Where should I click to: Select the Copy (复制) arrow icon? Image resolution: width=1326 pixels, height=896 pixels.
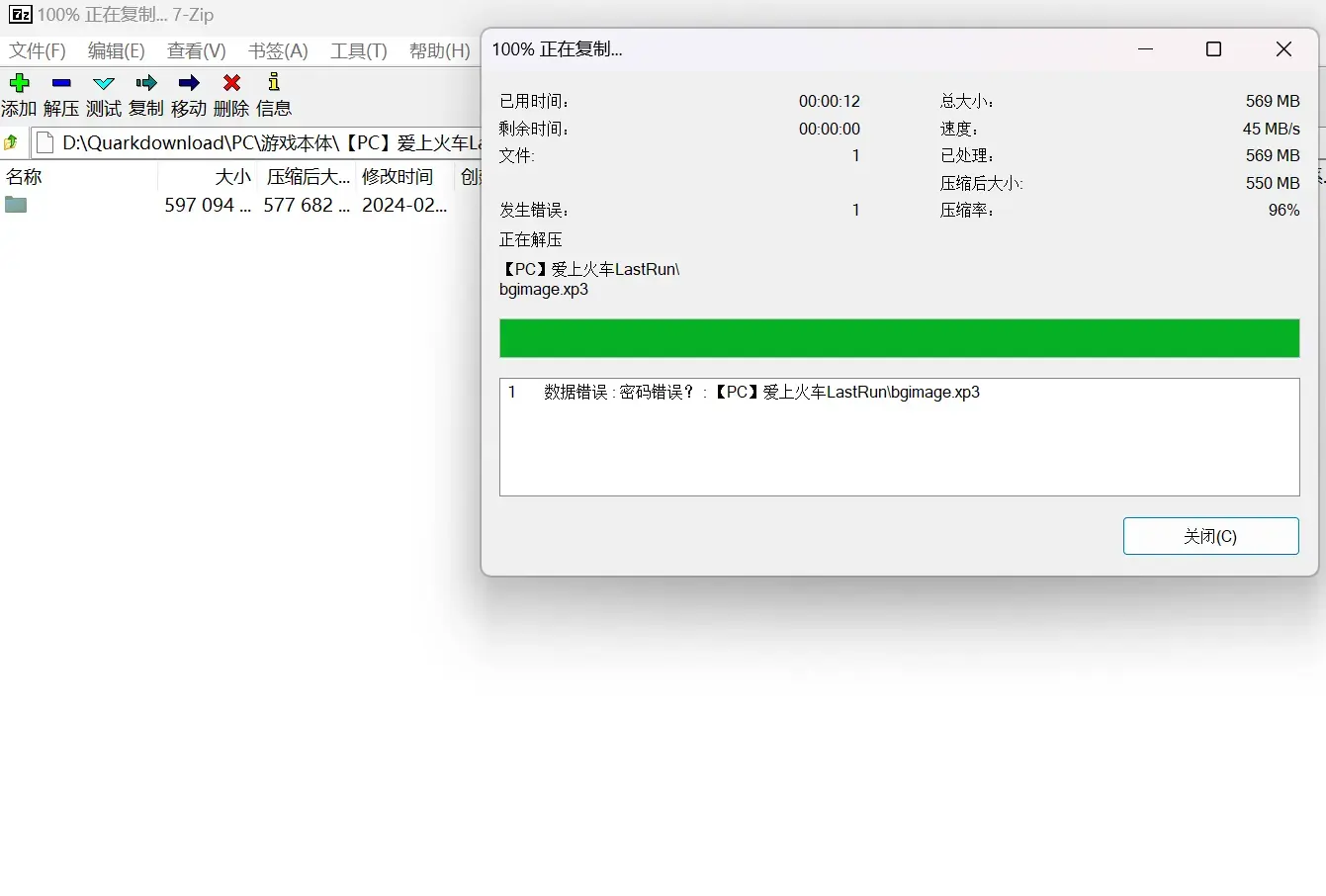(146, 83)
